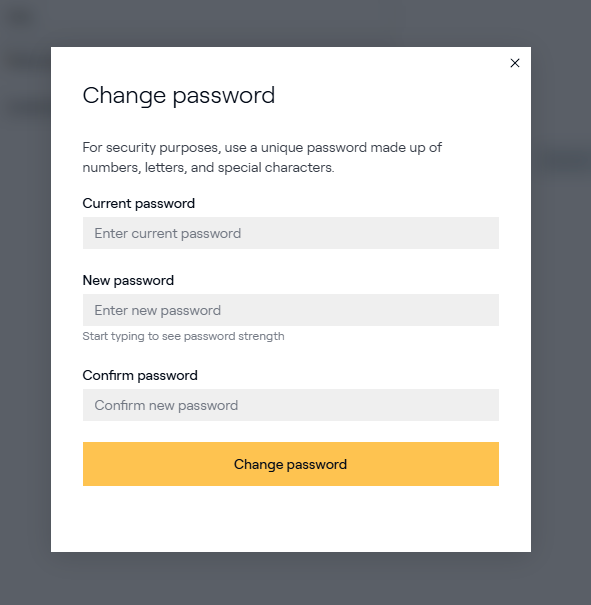Click the password strength hint text
The height and width of the screenshot is (605, 591).
[x=183, y=336]
